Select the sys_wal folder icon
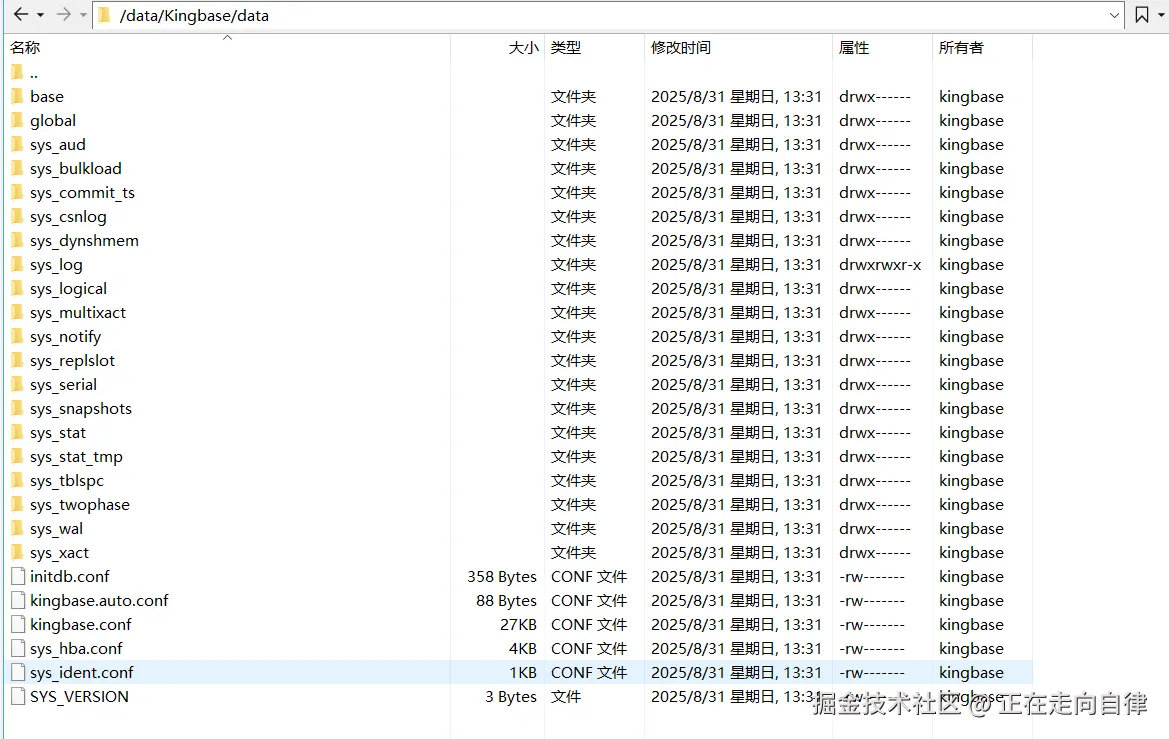Screen dimensions: 1169x739 tap(18, 528)
